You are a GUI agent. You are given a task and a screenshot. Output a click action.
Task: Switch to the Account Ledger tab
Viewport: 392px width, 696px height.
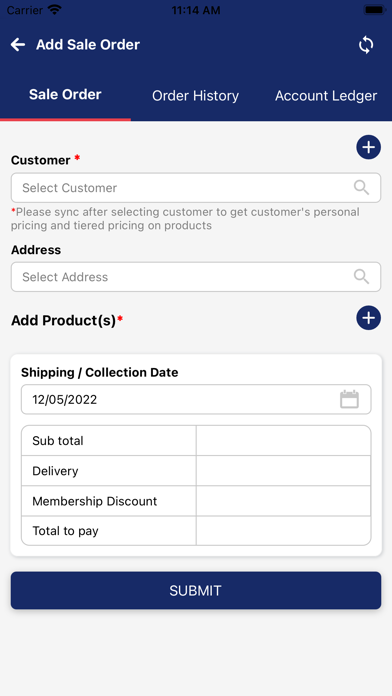[326, 96]
